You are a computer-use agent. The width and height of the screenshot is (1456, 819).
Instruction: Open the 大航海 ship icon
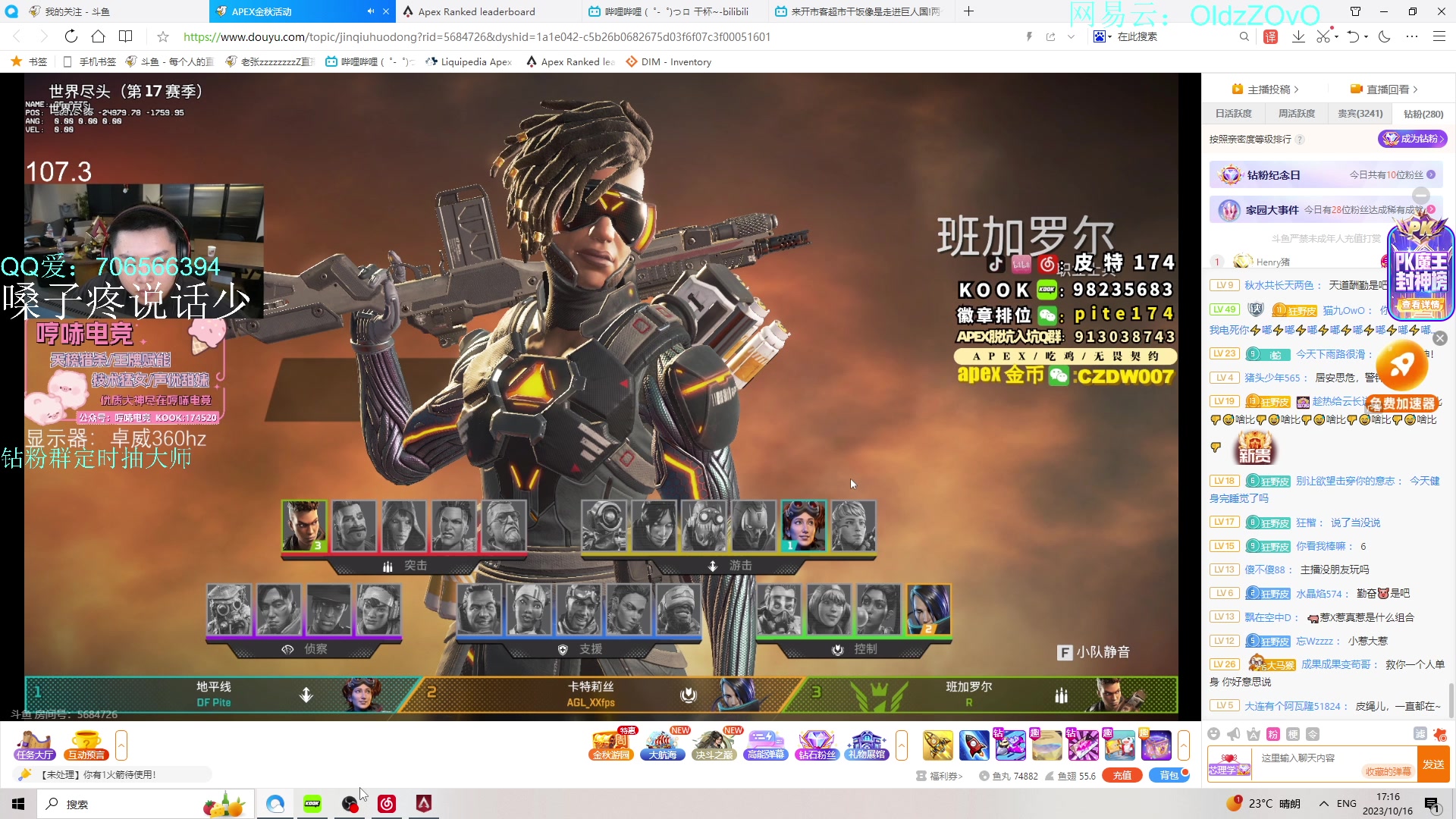tap(663, 744)
